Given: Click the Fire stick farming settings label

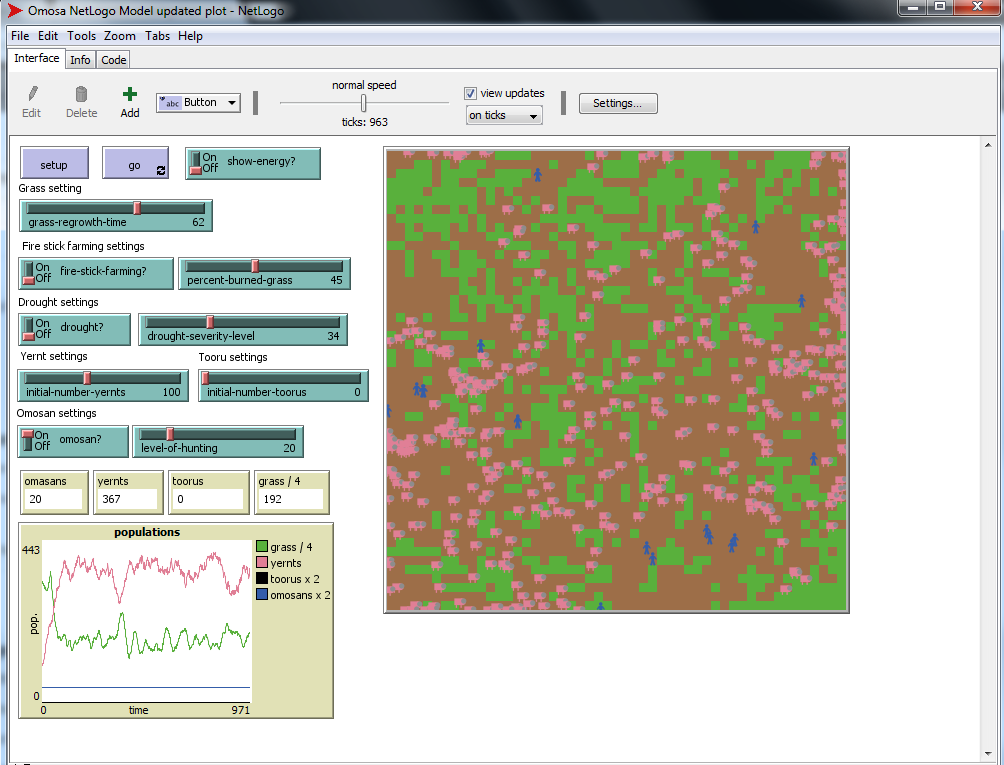Looking at the screenshot, I should pos(83,246).
